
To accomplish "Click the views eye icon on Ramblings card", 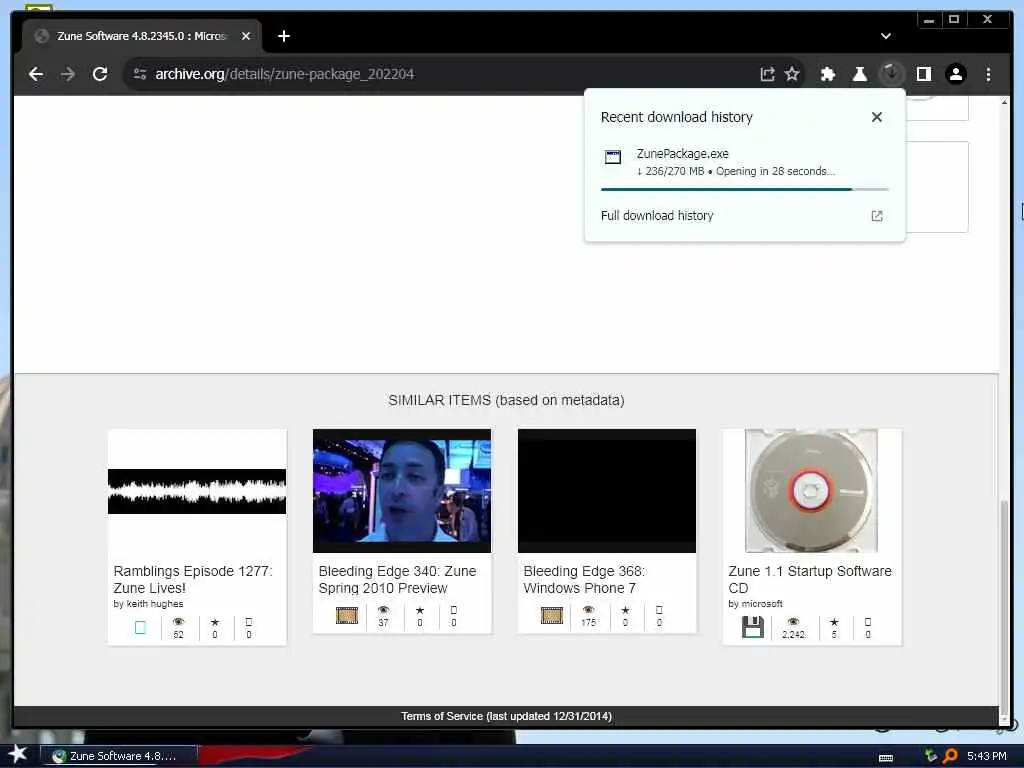I will click(178, 622).
